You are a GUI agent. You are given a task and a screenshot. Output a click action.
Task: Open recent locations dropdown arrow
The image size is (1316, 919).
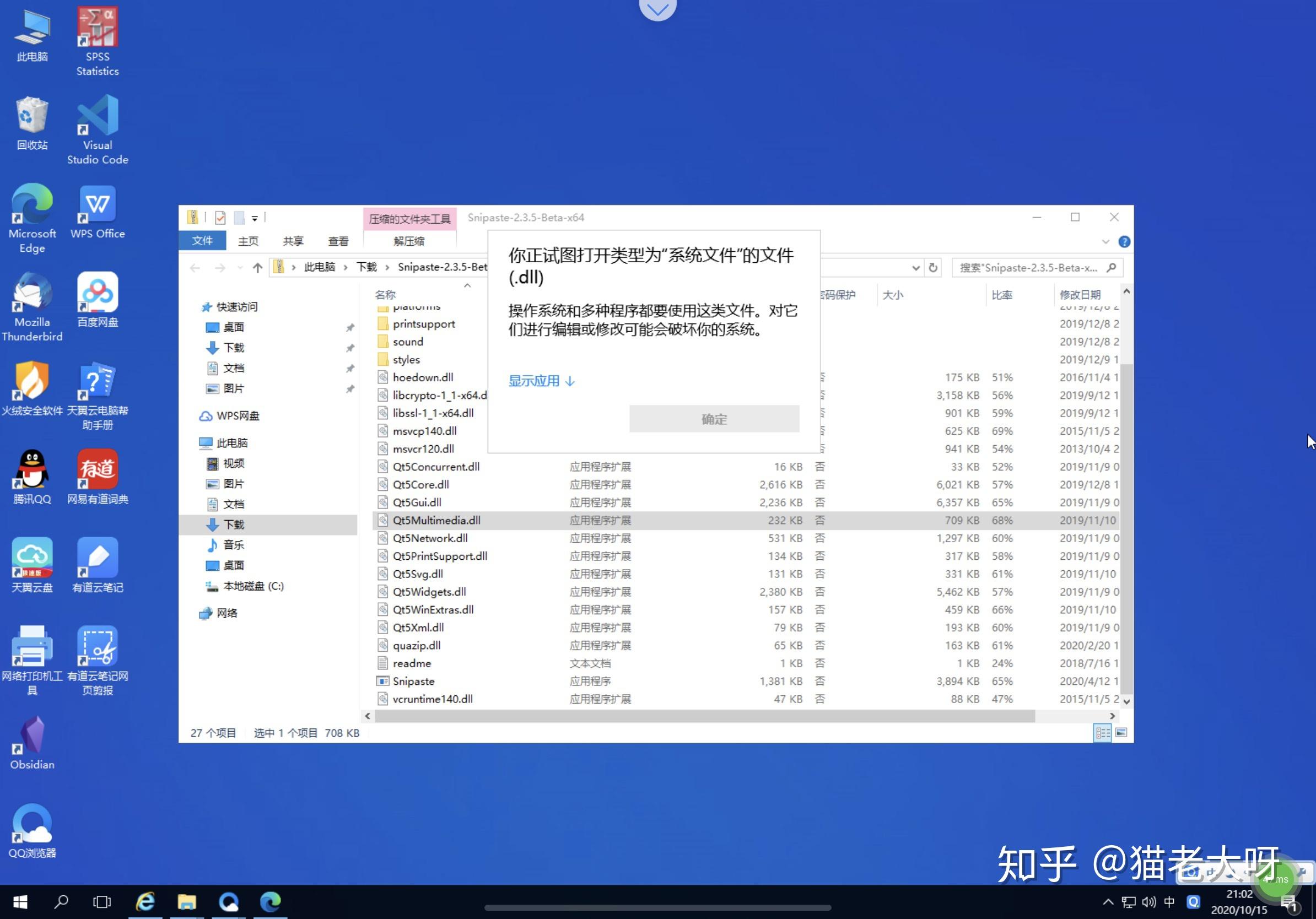point(240,268)
